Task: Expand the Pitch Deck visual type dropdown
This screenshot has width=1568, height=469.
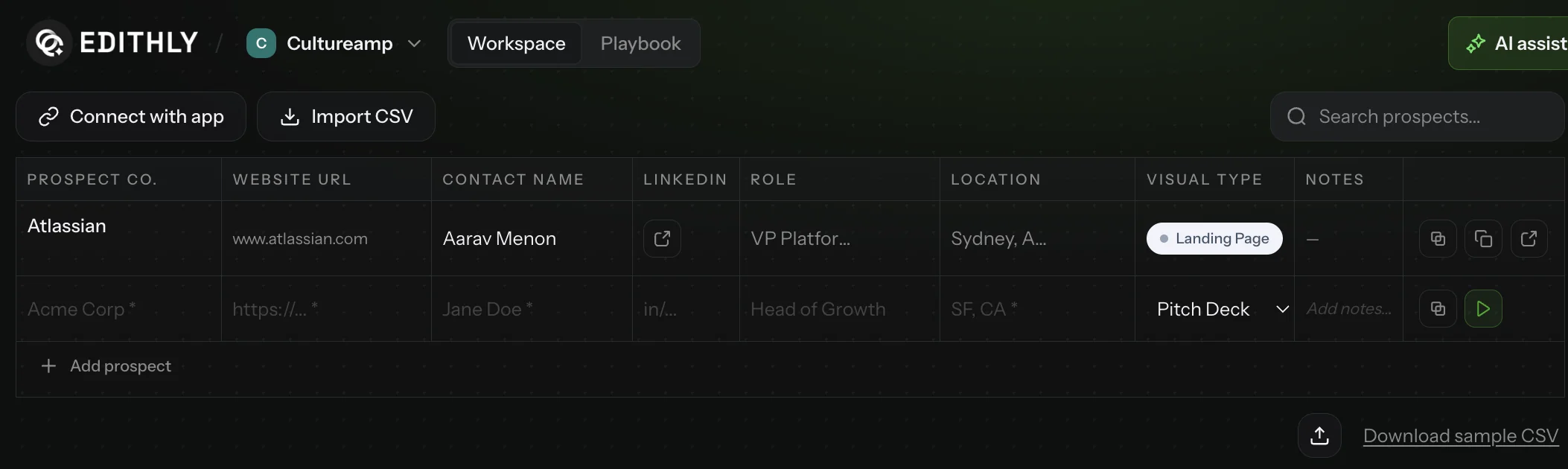Action: point(1222,309)
